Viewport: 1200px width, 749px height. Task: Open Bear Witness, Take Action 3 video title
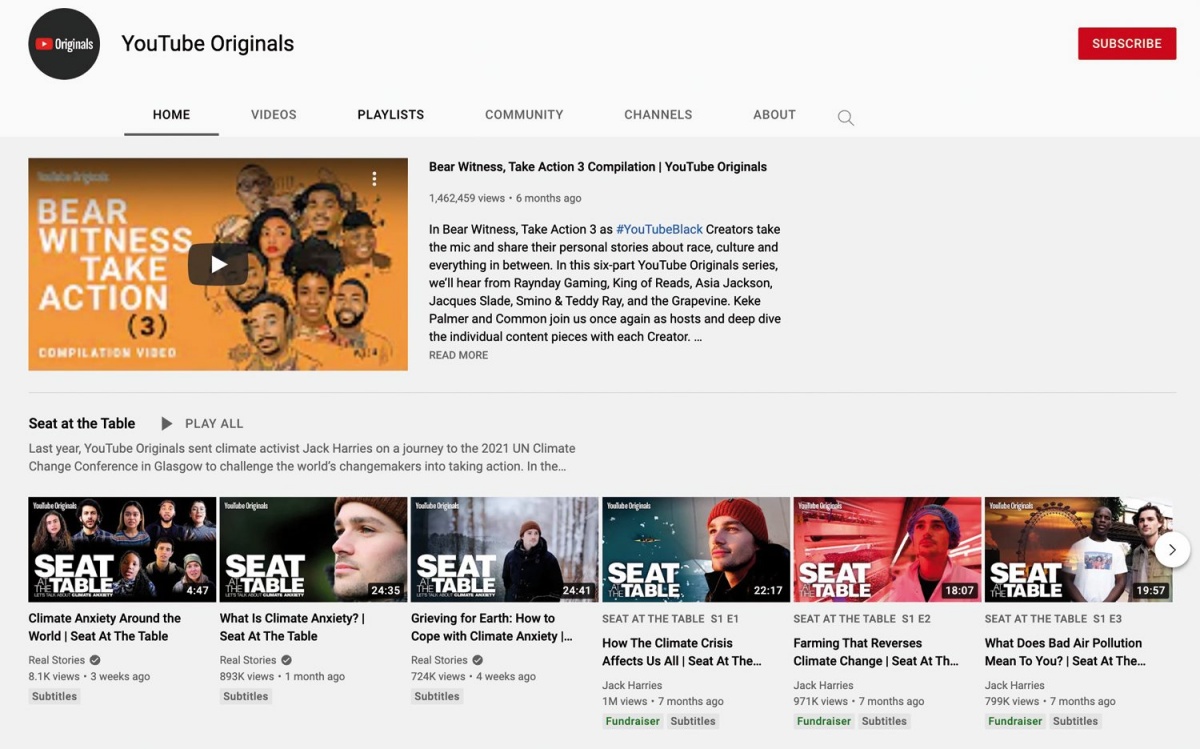598,167
